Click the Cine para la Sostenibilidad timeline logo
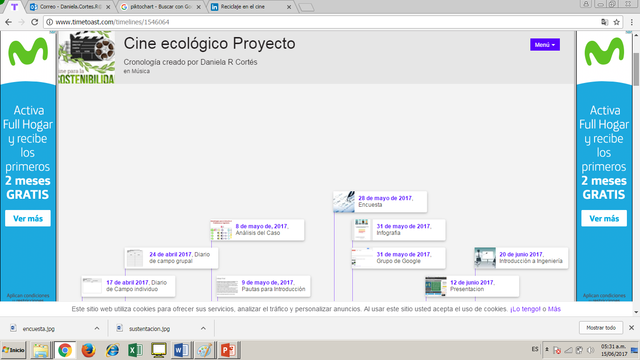This screenshot has width=640, height=360. pyautogui.click(x=86, y=58)
